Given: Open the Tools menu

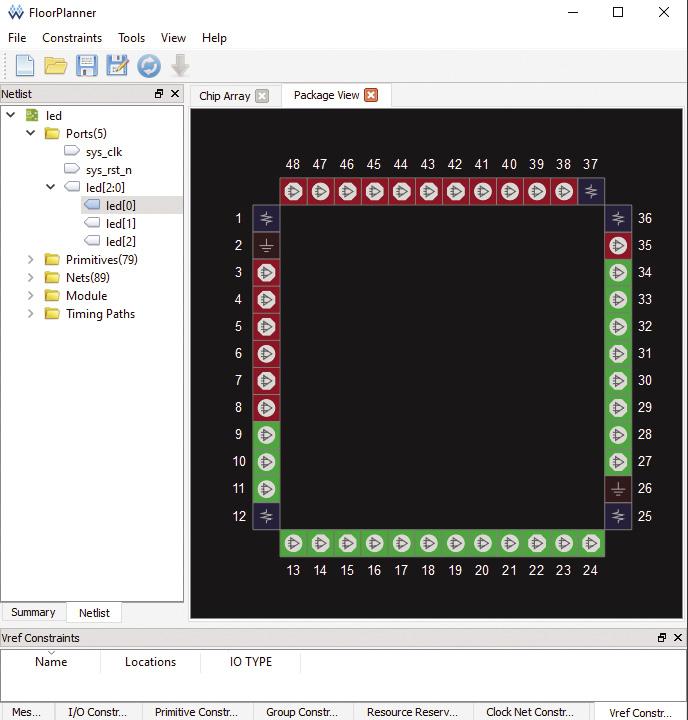Looking at the screenshot, I should point(131,38).
